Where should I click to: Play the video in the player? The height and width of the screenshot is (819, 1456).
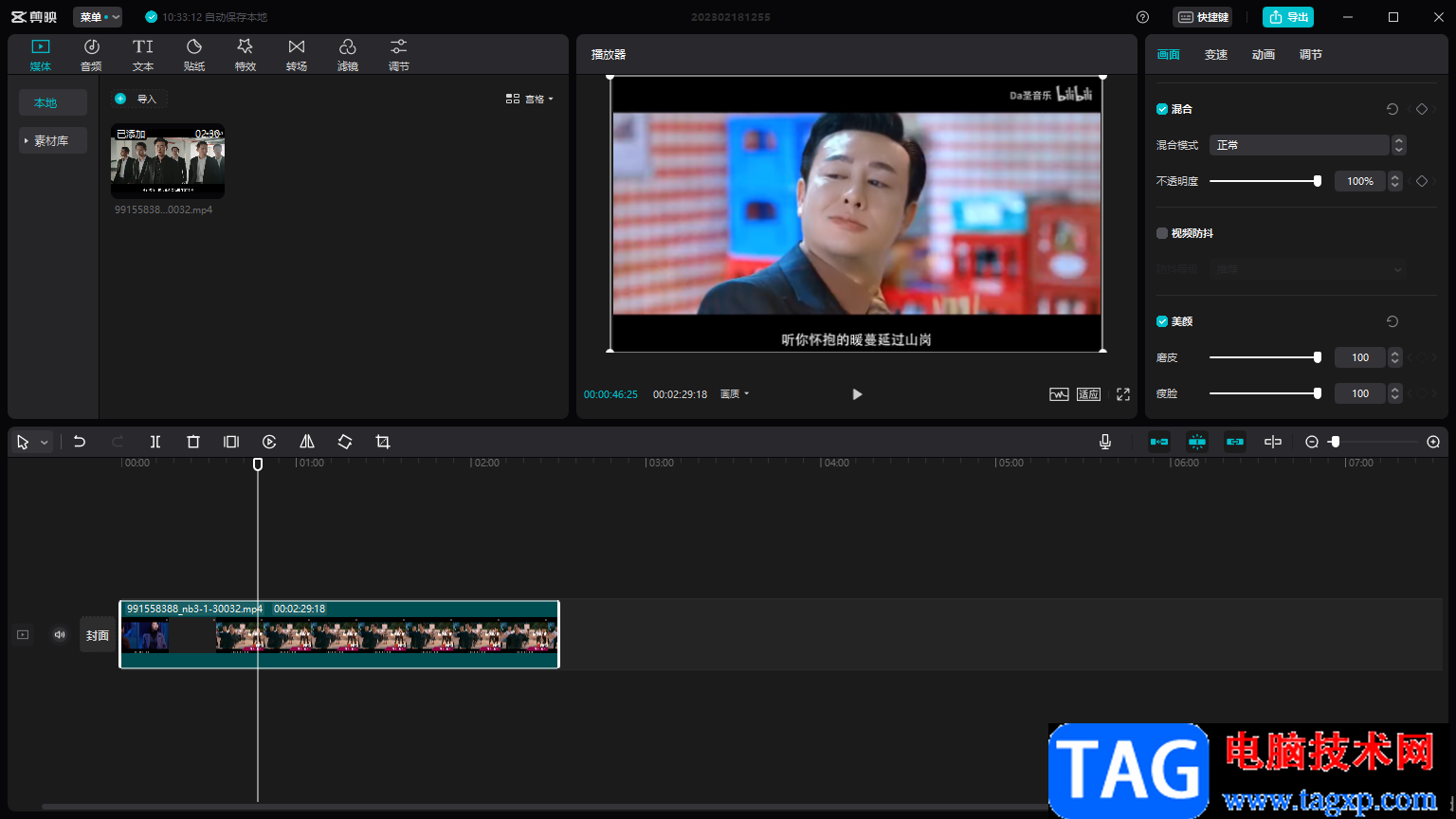click(857, 394)
